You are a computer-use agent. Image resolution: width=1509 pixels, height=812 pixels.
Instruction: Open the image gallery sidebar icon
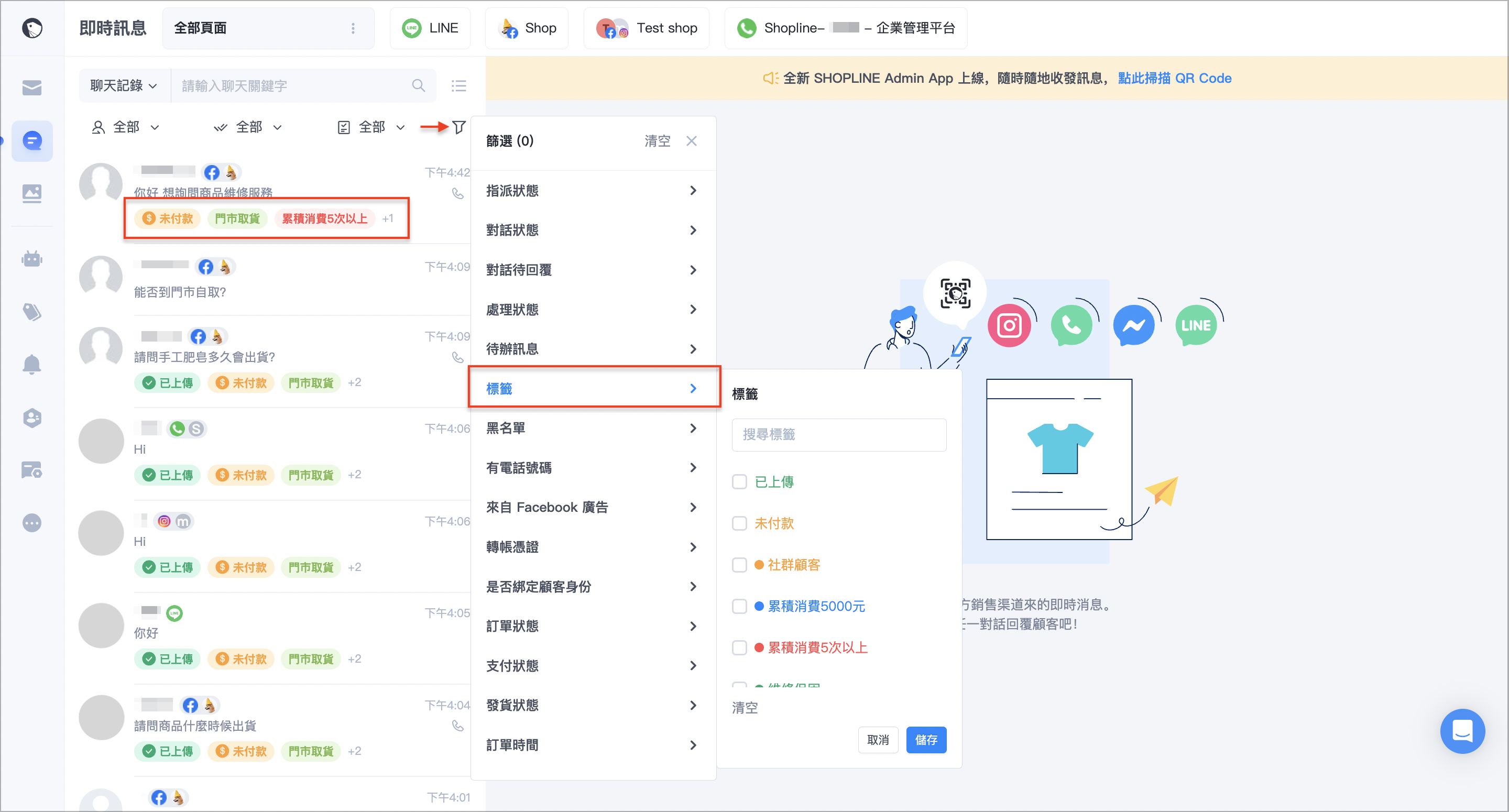(x=31, y=193)
